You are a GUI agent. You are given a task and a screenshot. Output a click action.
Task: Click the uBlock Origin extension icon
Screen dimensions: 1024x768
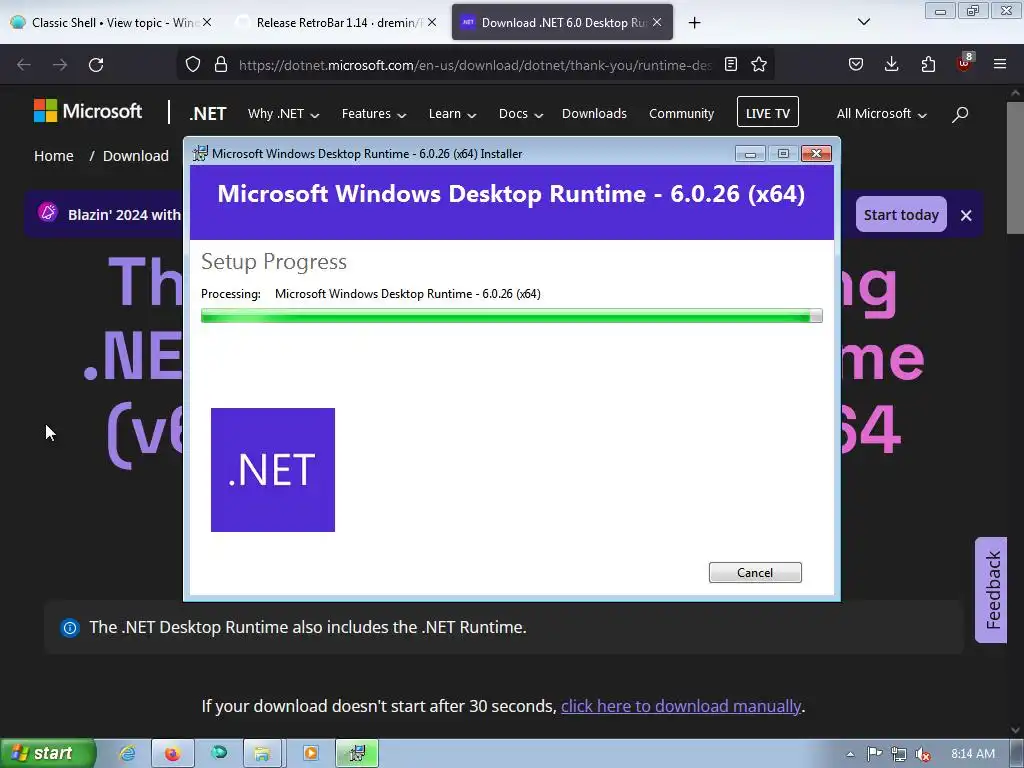tap(964, 63)
